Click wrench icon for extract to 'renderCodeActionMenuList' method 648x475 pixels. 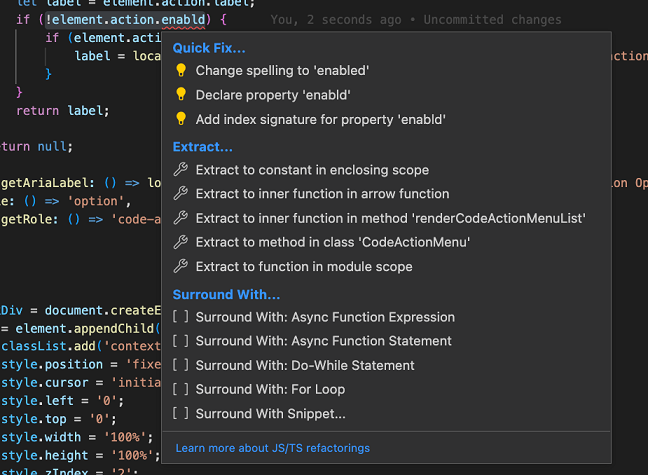[x=181, y=218]
